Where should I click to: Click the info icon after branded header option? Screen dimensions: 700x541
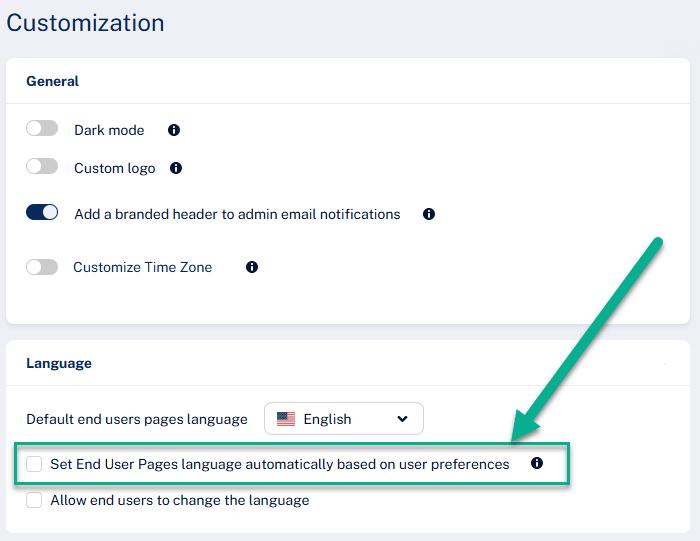pos(429,214)
